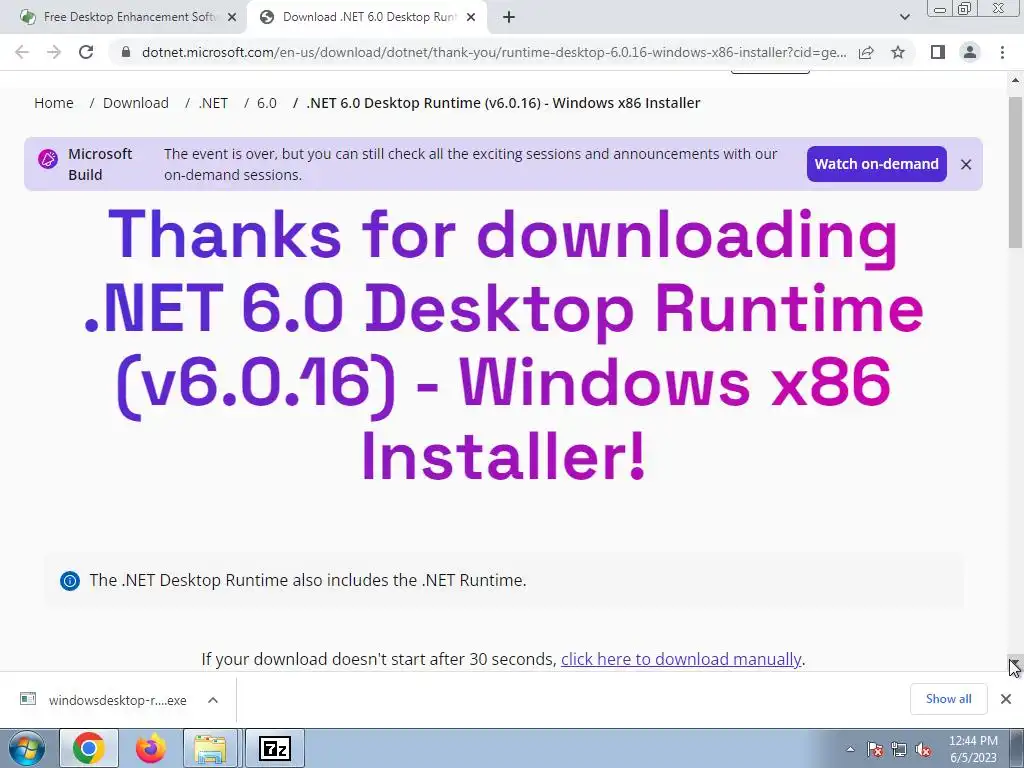Click the Thanks for downloading heading
This screenshot has height=768, width=1024.
pos(504,344)
